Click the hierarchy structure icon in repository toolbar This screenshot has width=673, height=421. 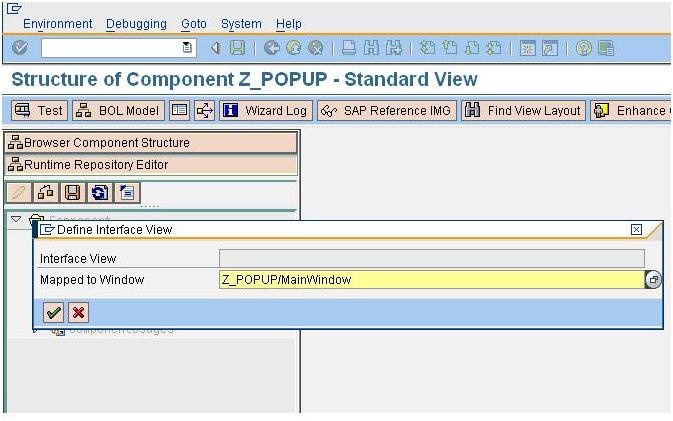45,192
